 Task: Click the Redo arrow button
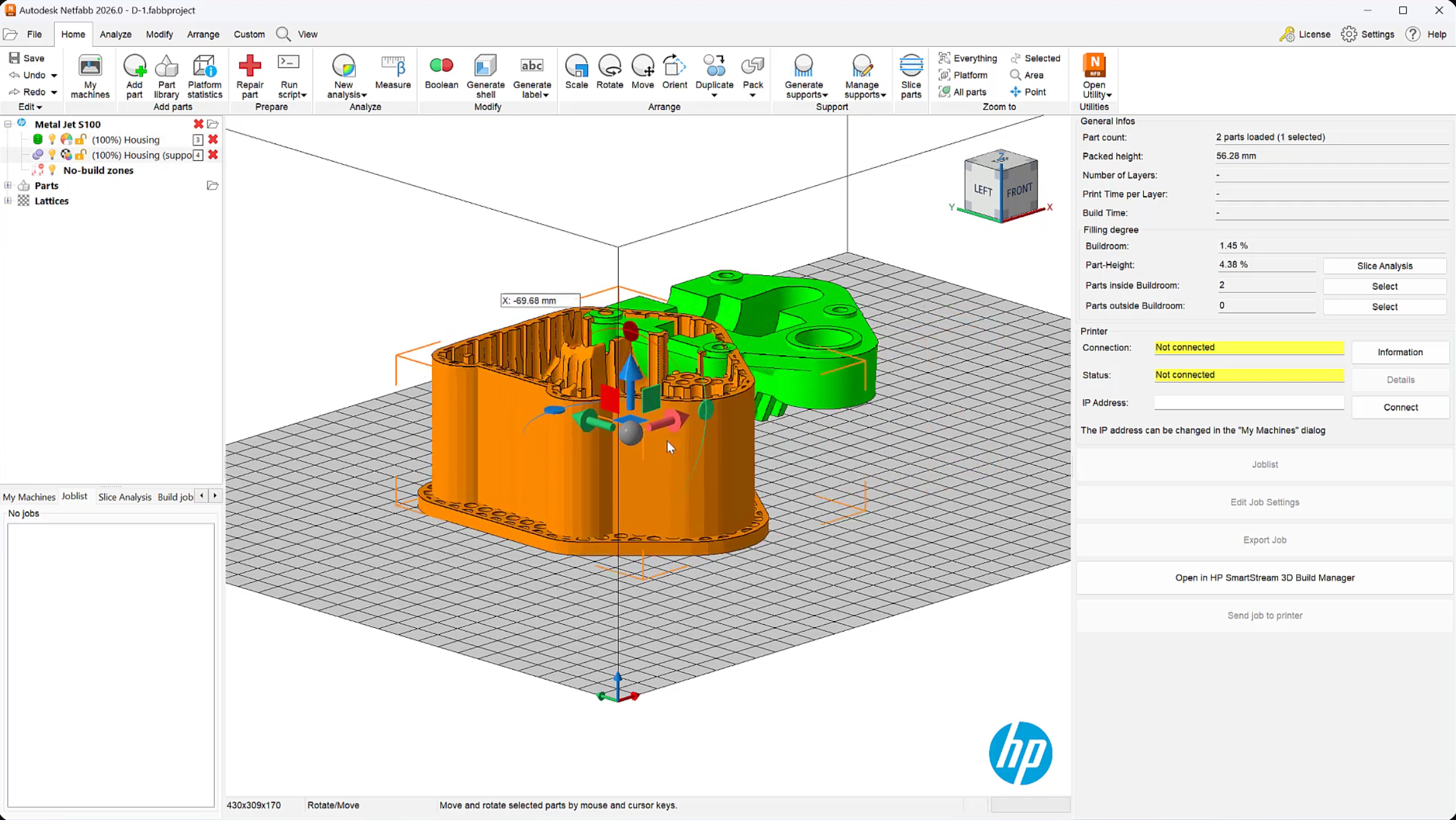14,92
